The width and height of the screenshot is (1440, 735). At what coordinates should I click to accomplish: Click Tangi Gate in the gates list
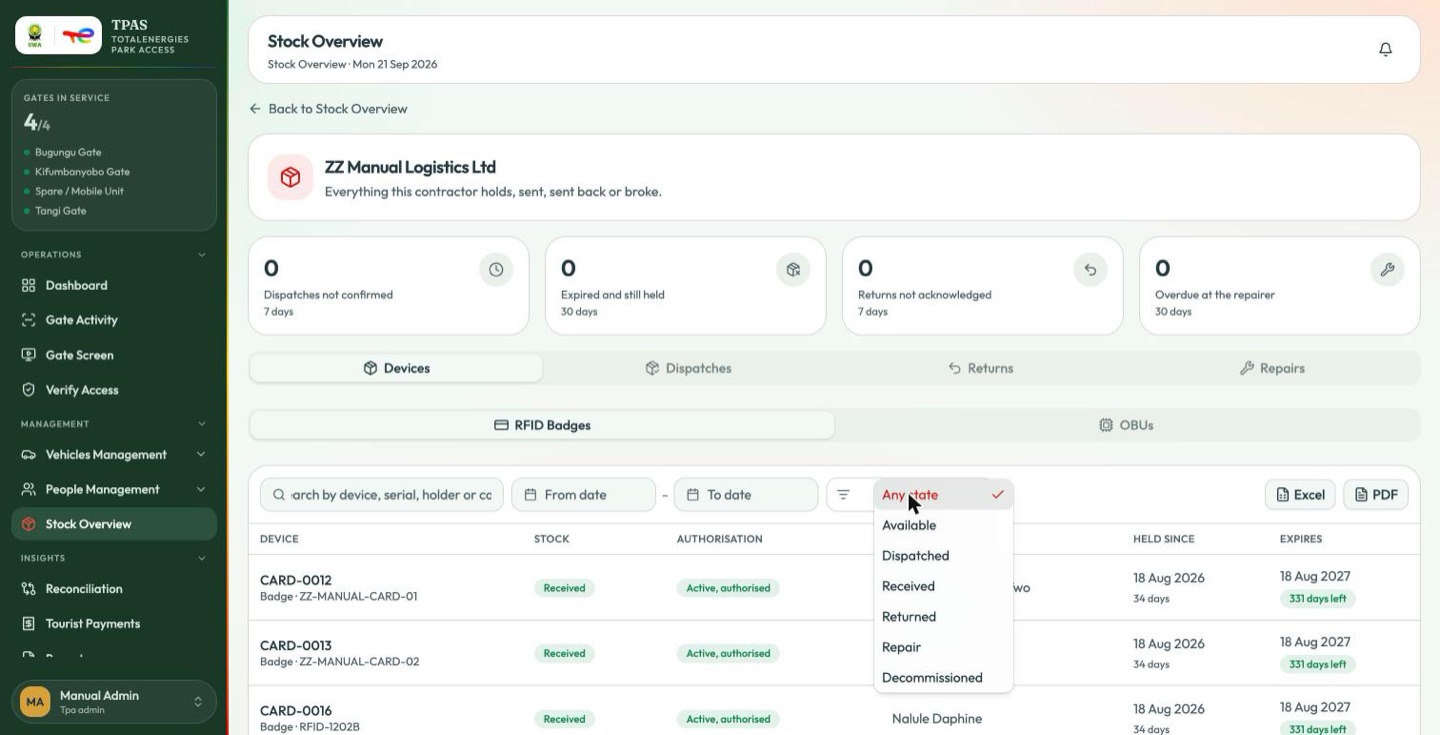click(x=60, y=211)
